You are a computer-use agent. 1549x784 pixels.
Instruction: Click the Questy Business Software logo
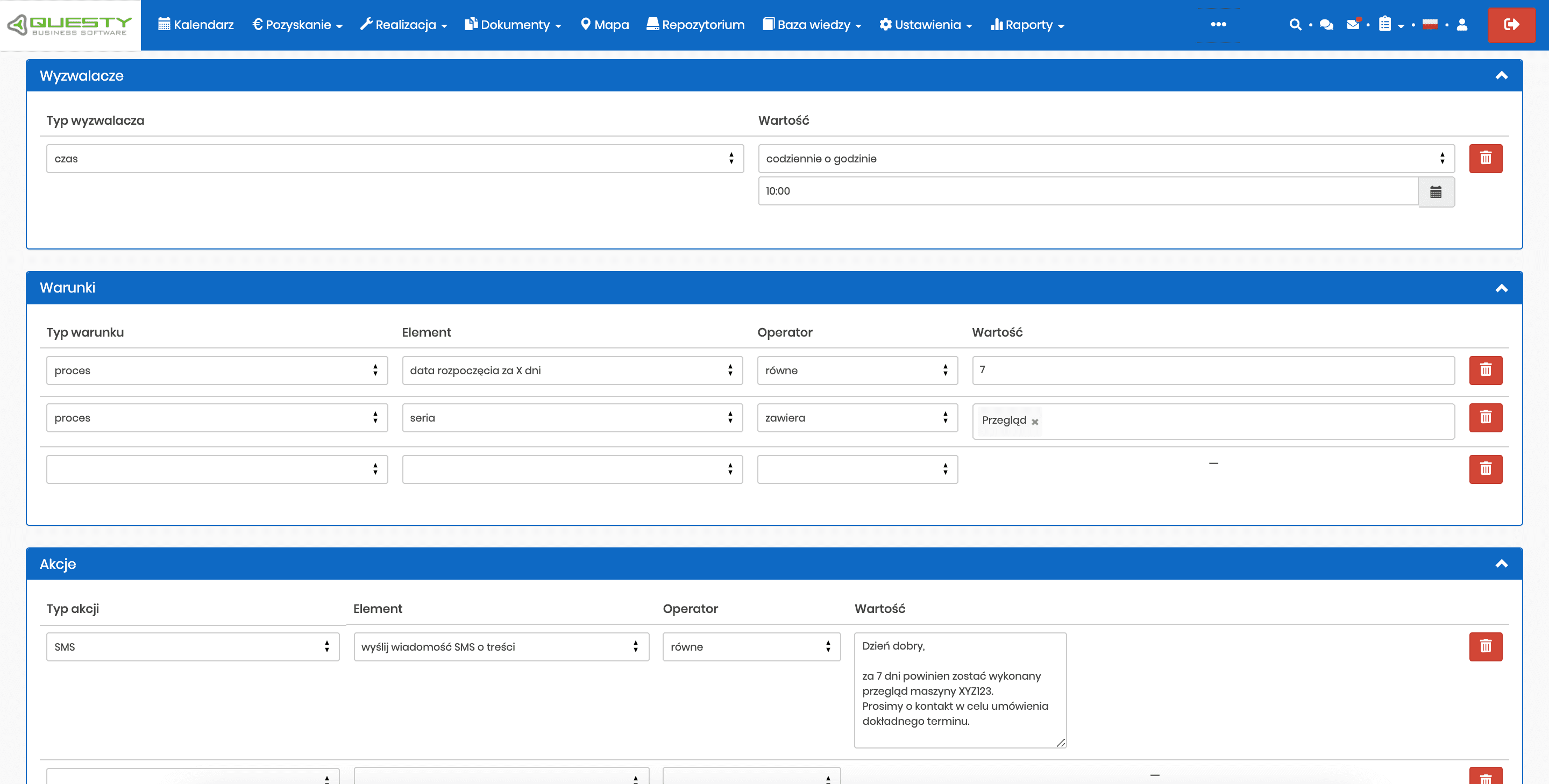click(x=70, y=25)
